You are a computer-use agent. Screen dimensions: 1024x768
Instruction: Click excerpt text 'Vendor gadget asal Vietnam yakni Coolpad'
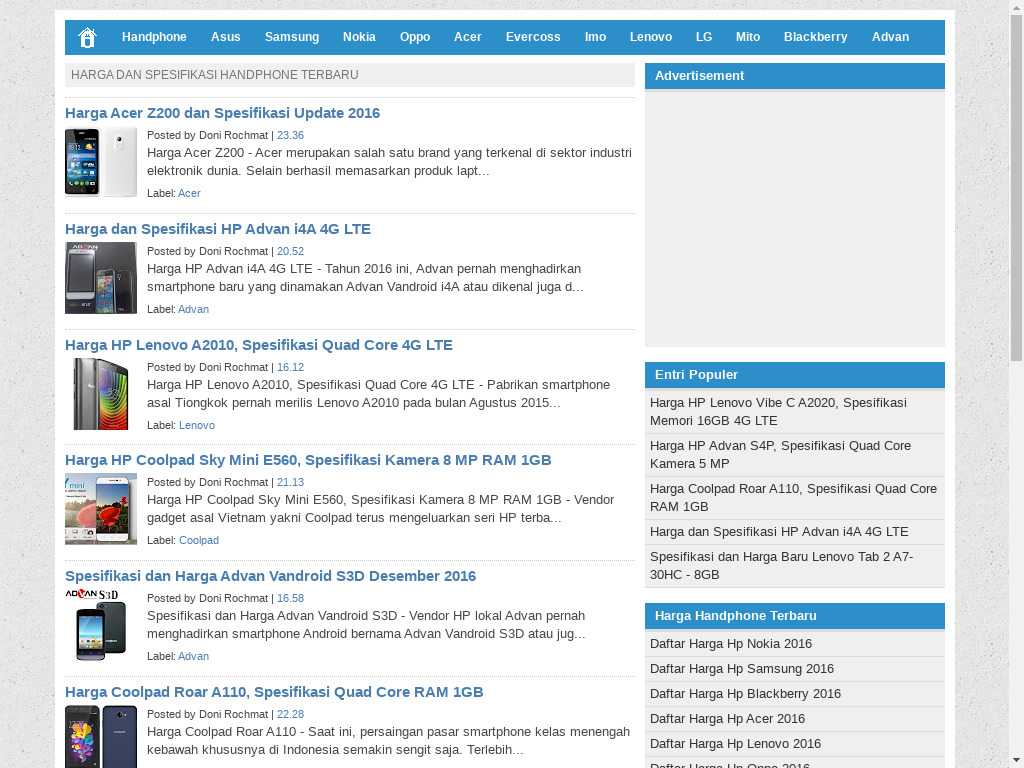click(x=380, y=509)
